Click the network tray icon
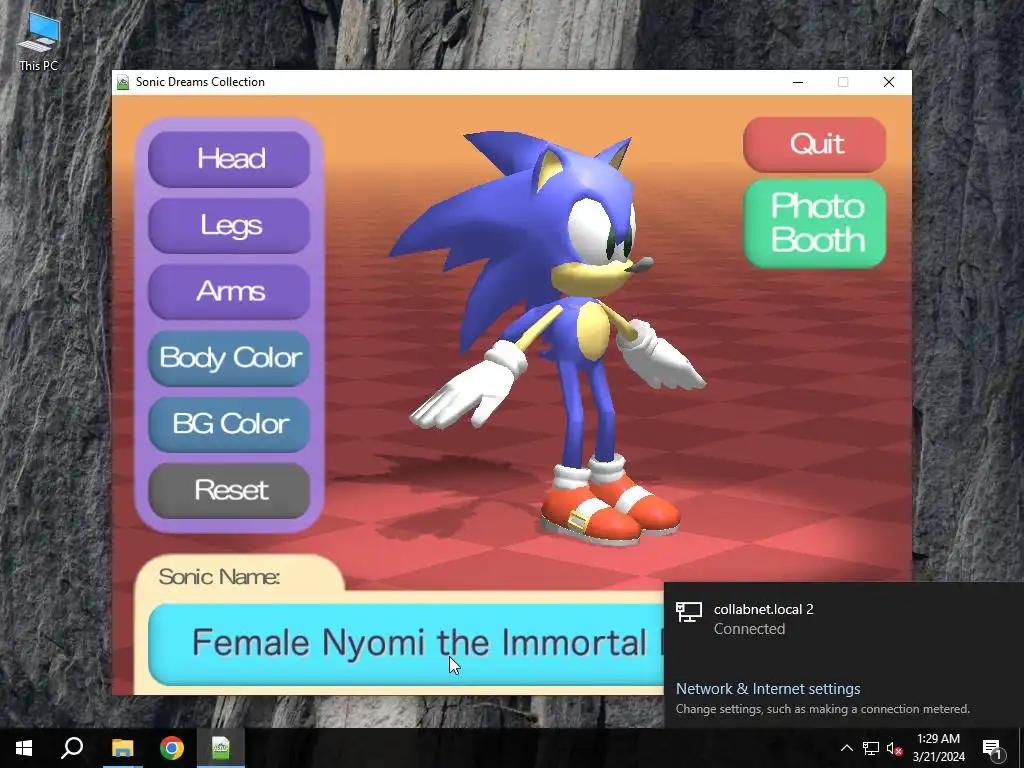This screenshot has height=768, width=1024. click(x=871, y=748)
